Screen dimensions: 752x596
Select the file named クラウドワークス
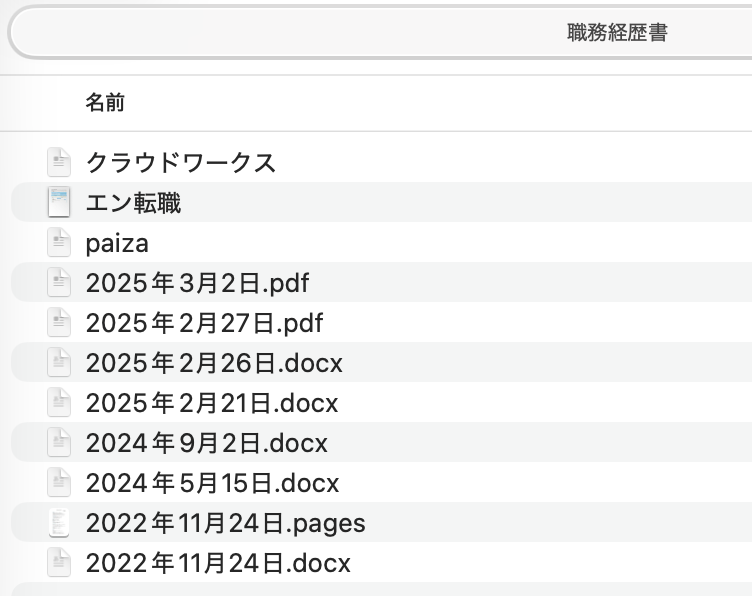pyautogui.click(x=180, y=162)
